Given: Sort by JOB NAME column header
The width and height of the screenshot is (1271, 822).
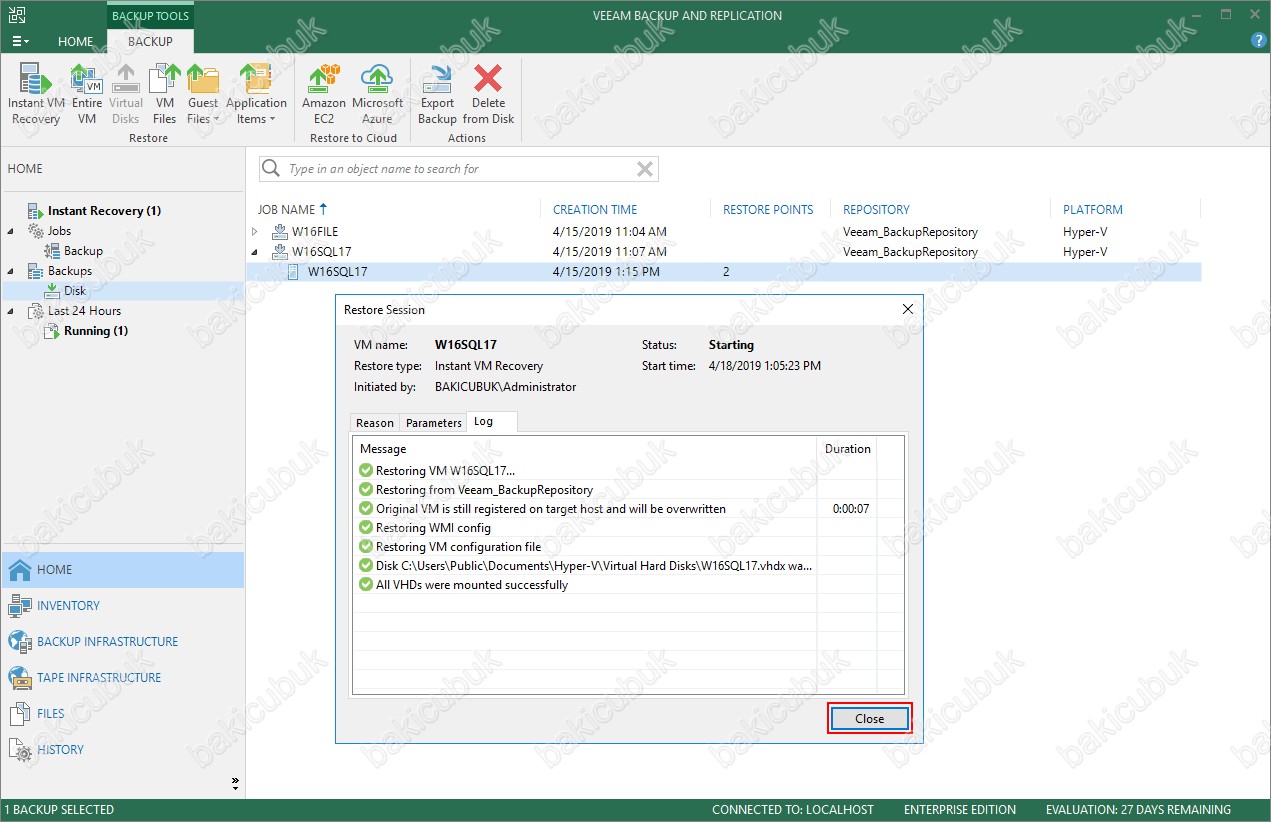Looking at the screenshot, I should pos(287,210).
